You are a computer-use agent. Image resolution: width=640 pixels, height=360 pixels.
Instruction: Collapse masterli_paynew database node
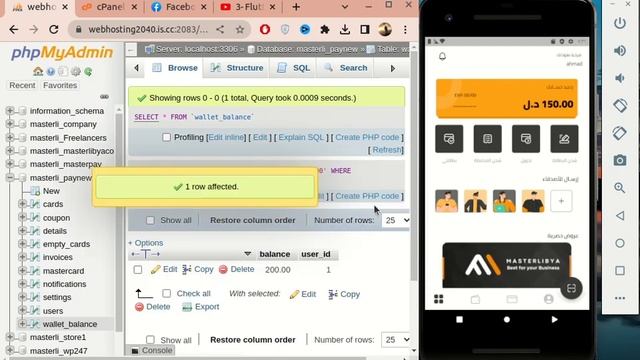pos(10,178)
